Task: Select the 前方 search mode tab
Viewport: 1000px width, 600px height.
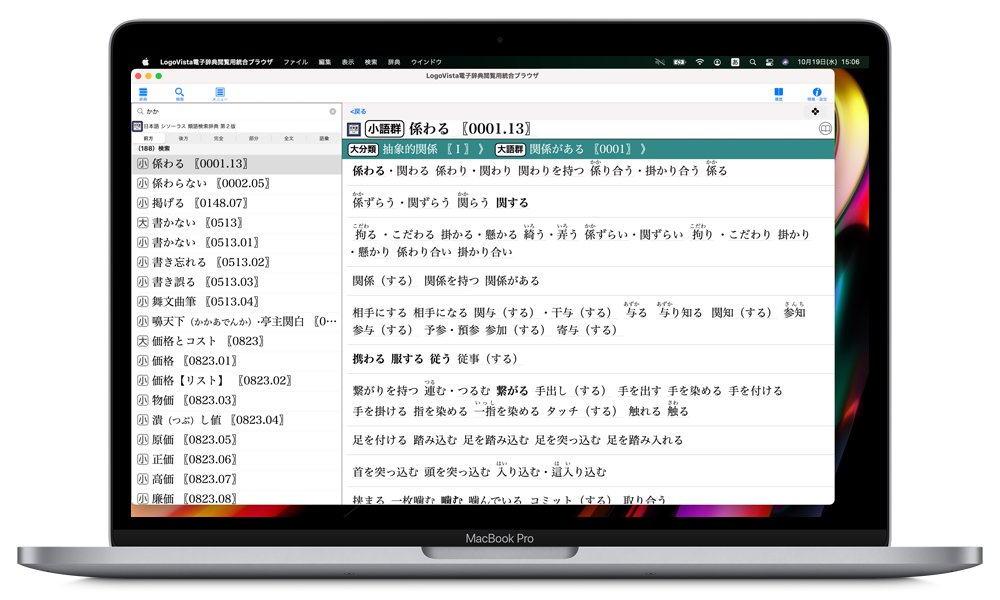Action: [149, 138]
